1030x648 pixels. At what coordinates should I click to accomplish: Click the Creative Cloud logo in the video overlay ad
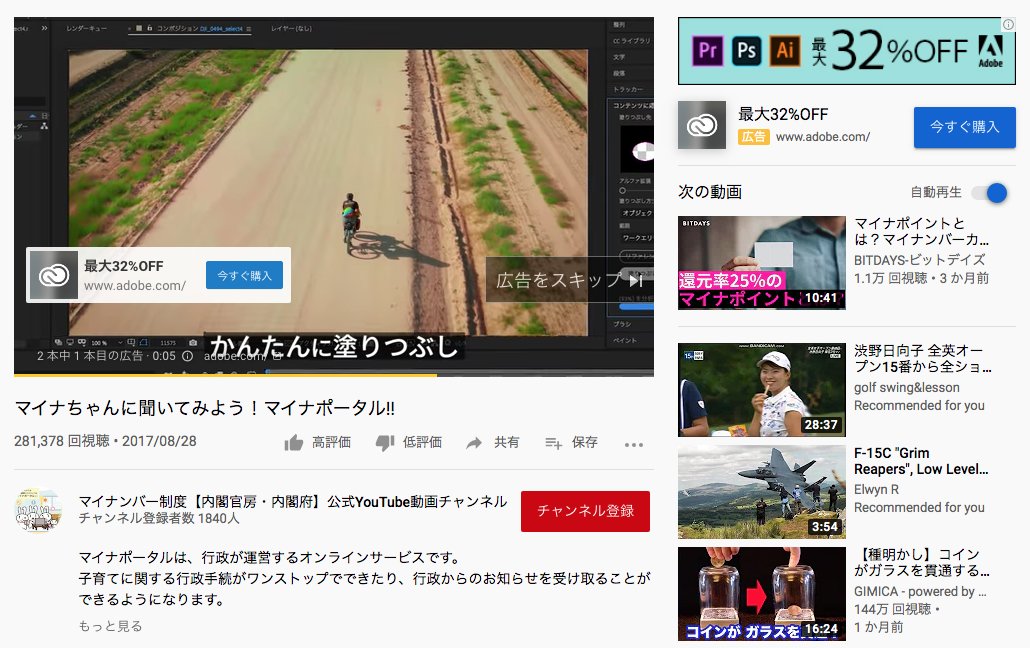click(53, 275)
